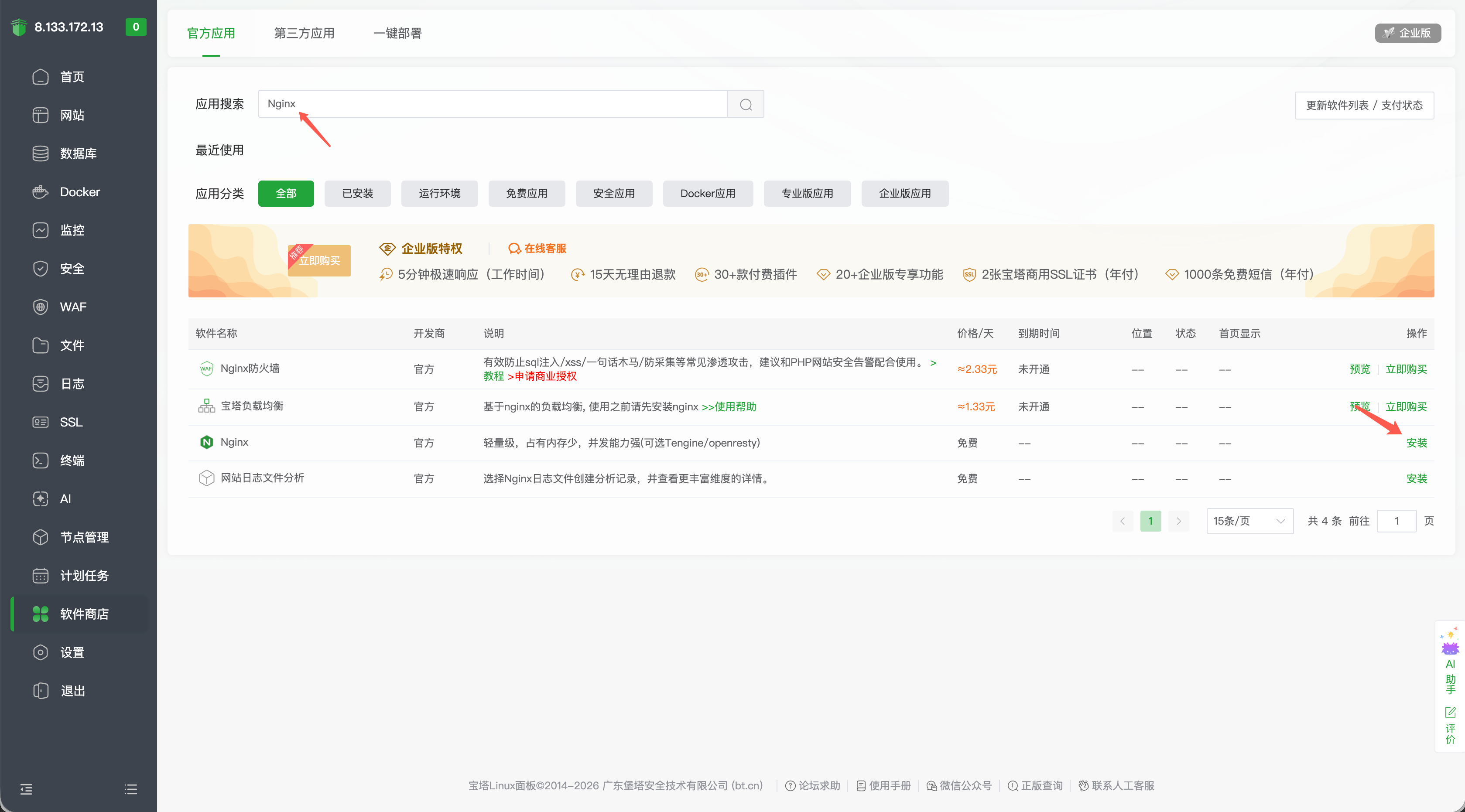Image resolution: width=1465 pixels, height=812 pixels.
Task: Open the 监控 monitoring icon in sidebar
Action: coord(41,230)
